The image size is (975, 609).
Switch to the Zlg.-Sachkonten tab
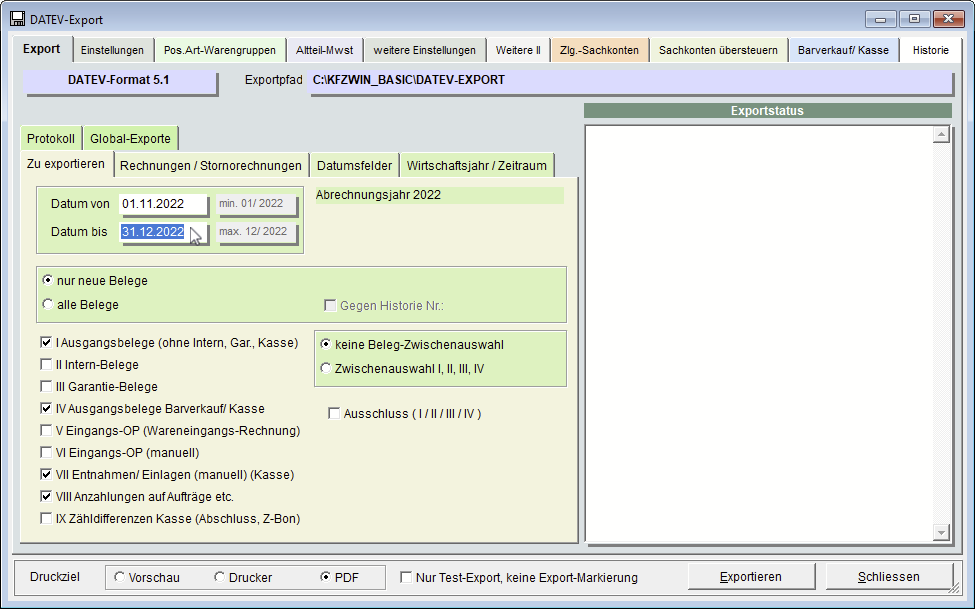[599, 50]
